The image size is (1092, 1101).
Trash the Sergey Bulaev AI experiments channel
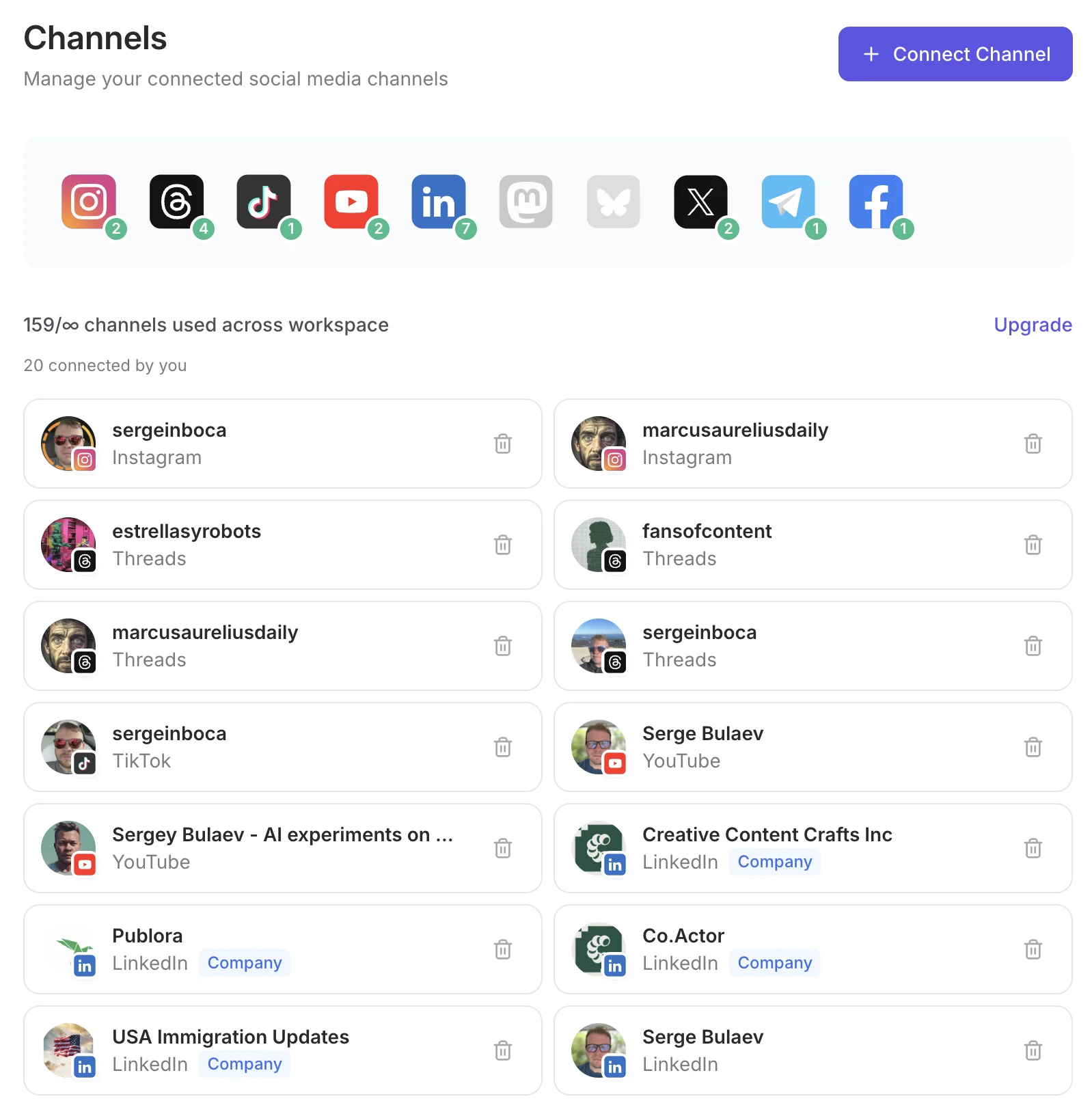tap(503, 848)
